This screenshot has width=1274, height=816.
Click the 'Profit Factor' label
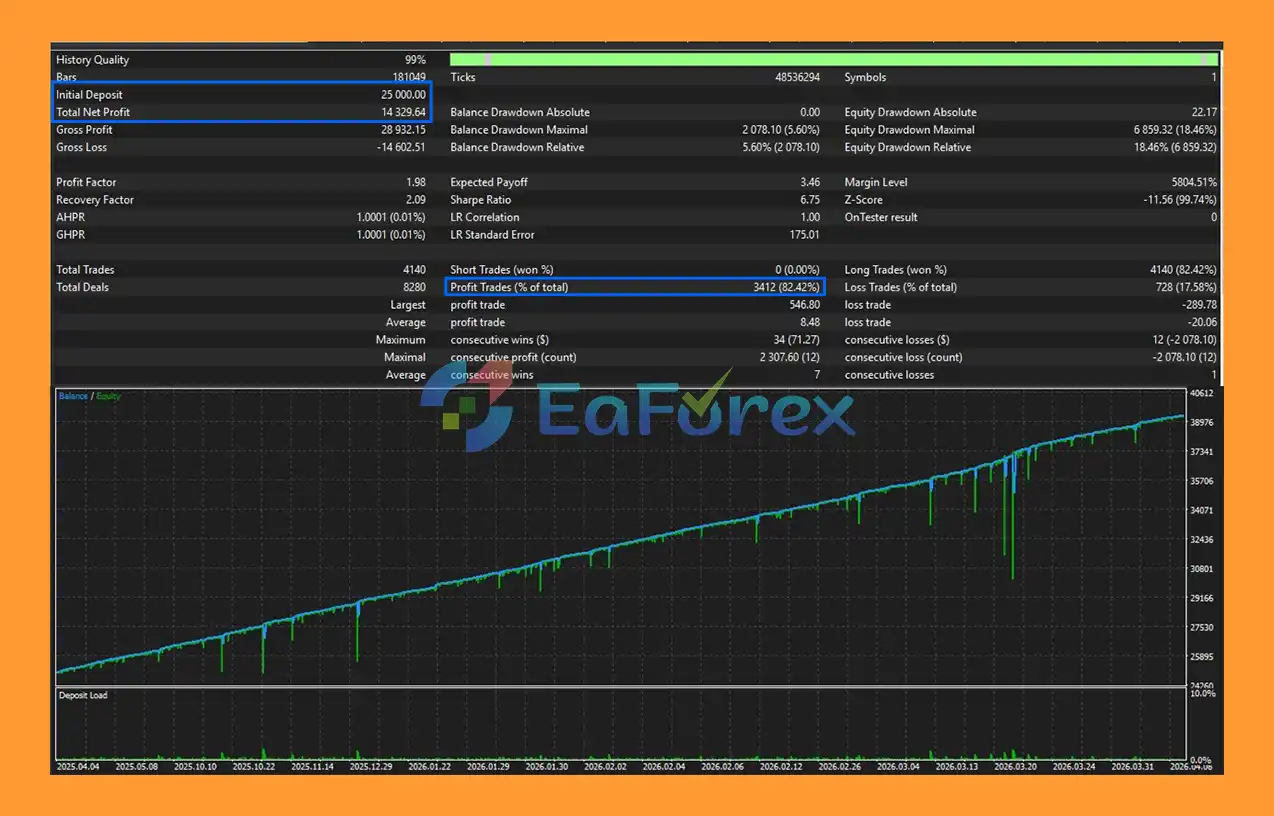pyautogui.click(x=86, y=182)
